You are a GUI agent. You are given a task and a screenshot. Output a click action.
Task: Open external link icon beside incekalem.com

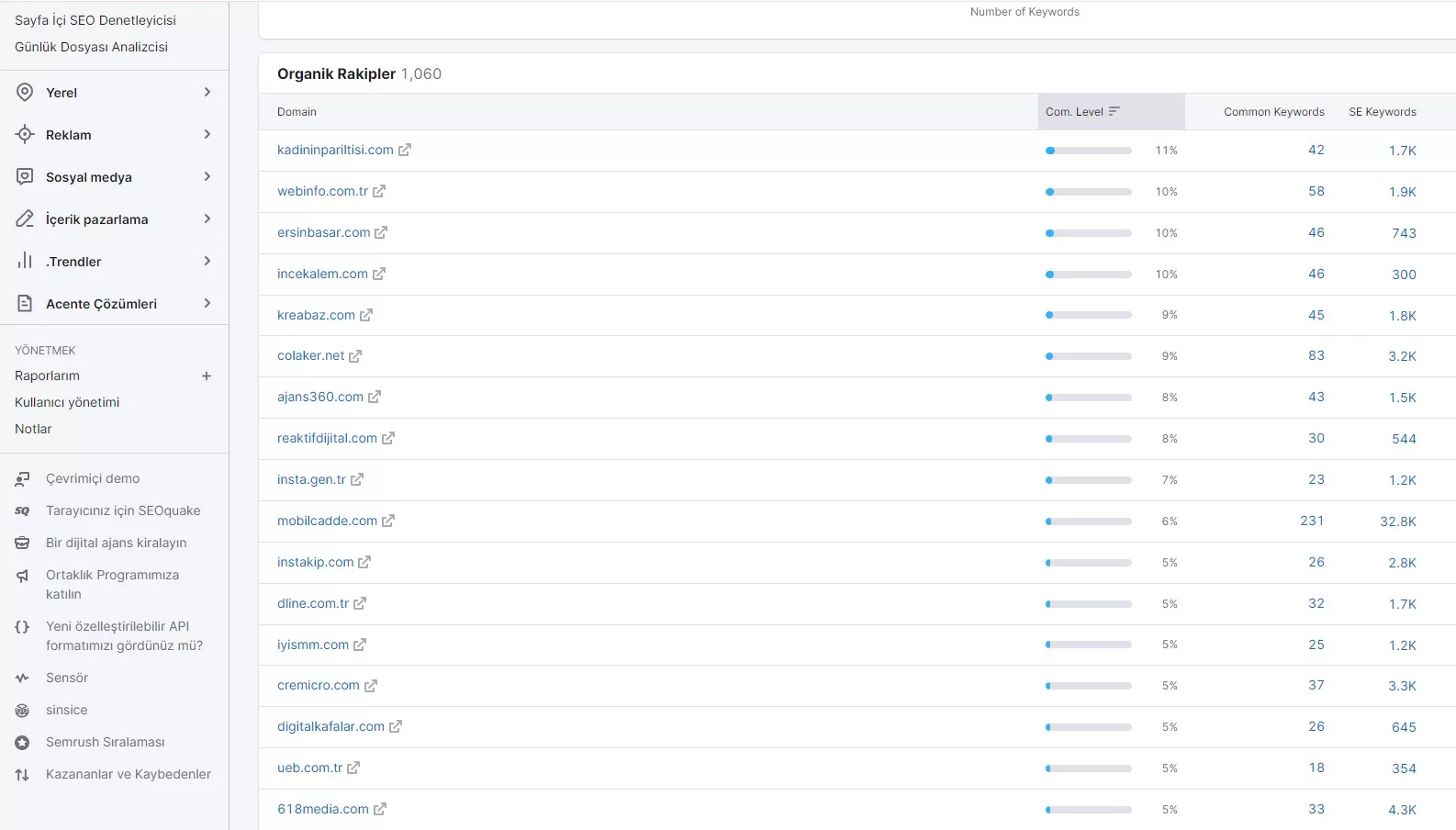click(x=379, y=274)
